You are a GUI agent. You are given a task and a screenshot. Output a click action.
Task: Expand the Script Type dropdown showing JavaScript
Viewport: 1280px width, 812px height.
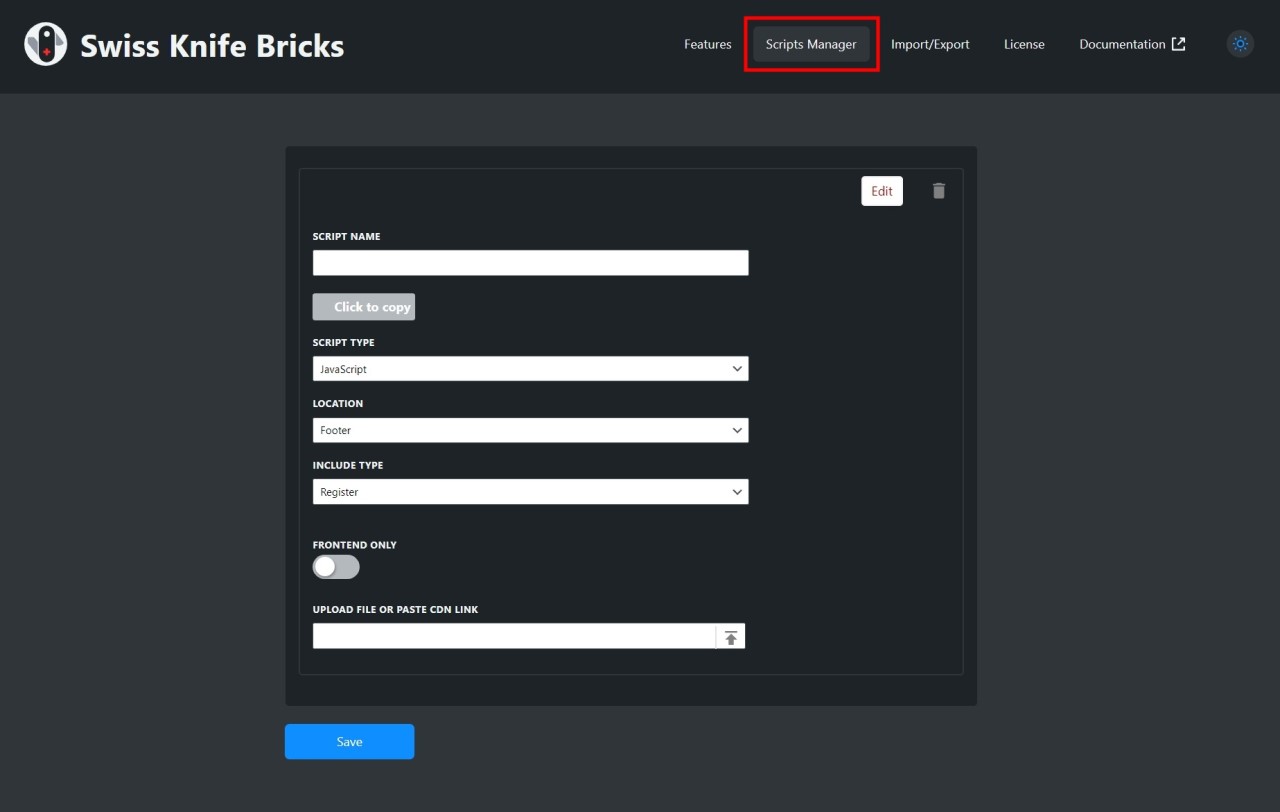click(530, 369)
